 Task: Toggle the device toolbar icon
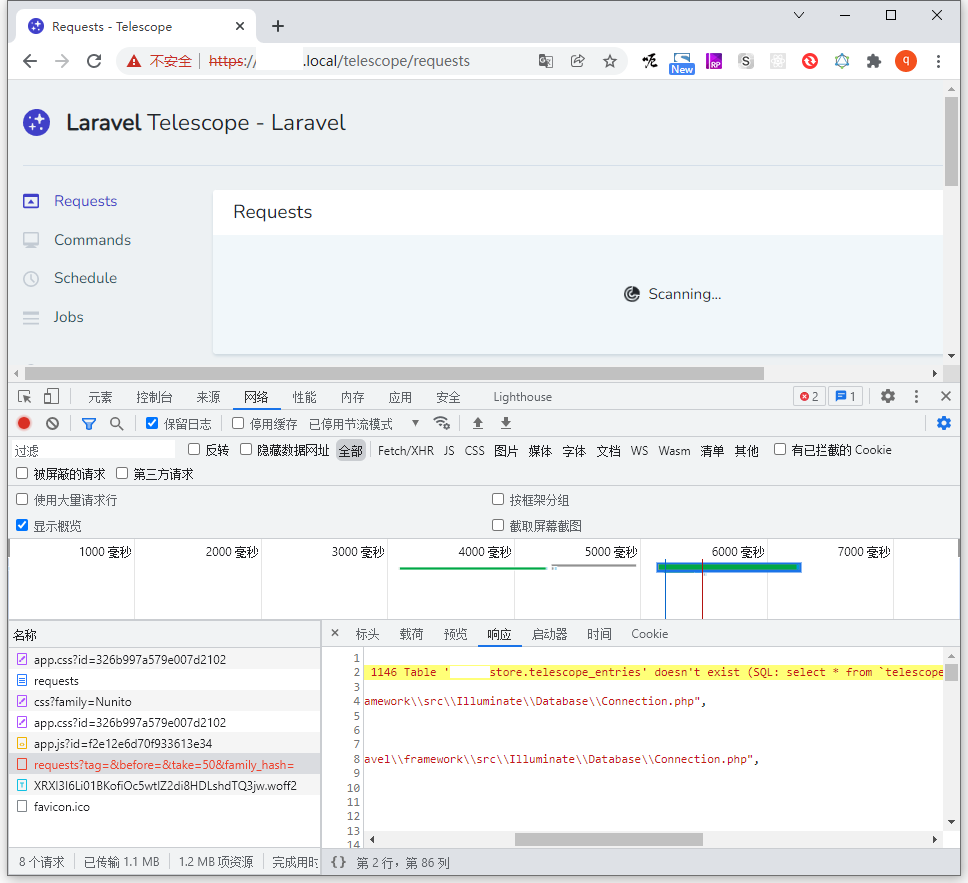coord(51,397)
